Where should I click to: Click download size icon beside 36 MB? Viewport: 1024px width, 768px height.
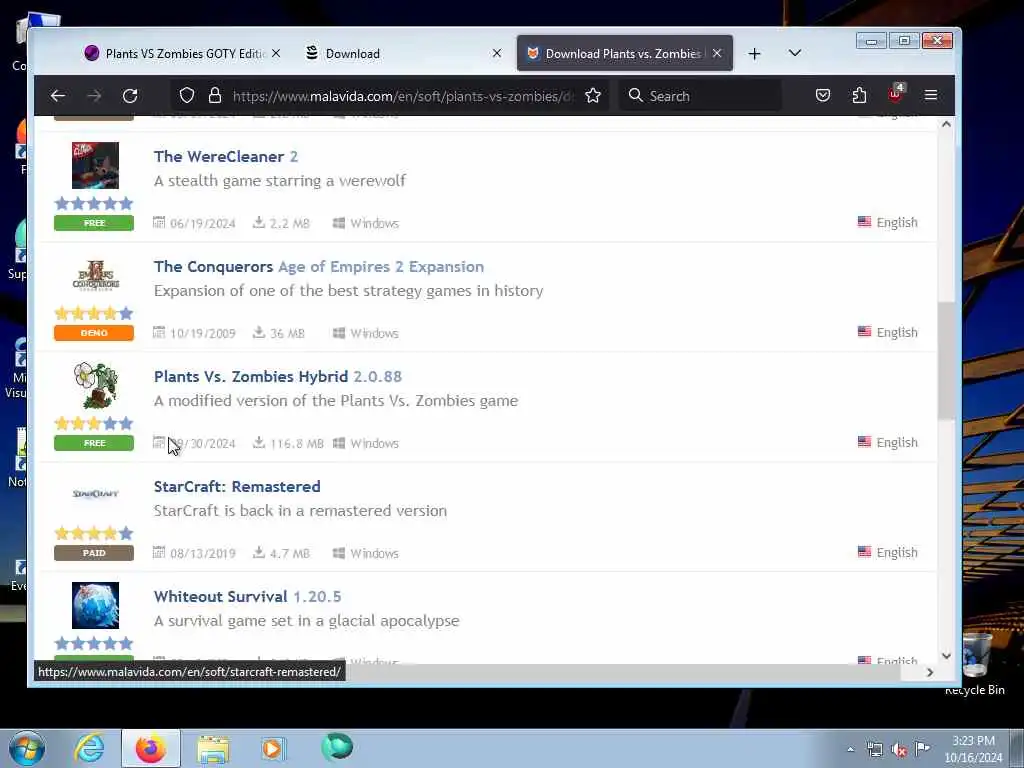pos(259,332)
